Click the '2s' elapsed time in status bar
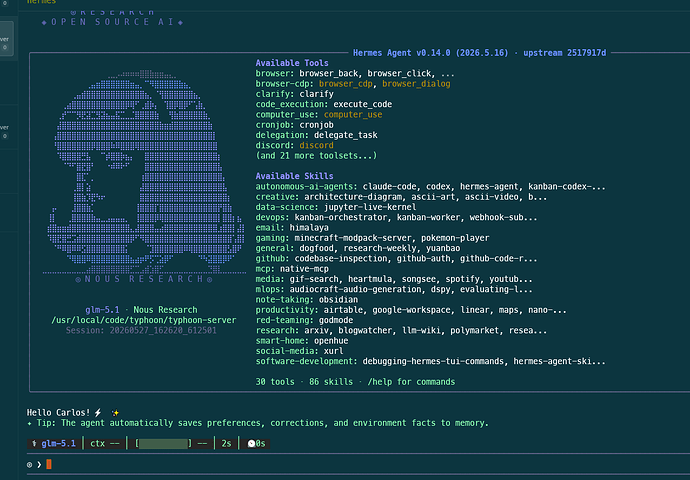 pos(226,443)
